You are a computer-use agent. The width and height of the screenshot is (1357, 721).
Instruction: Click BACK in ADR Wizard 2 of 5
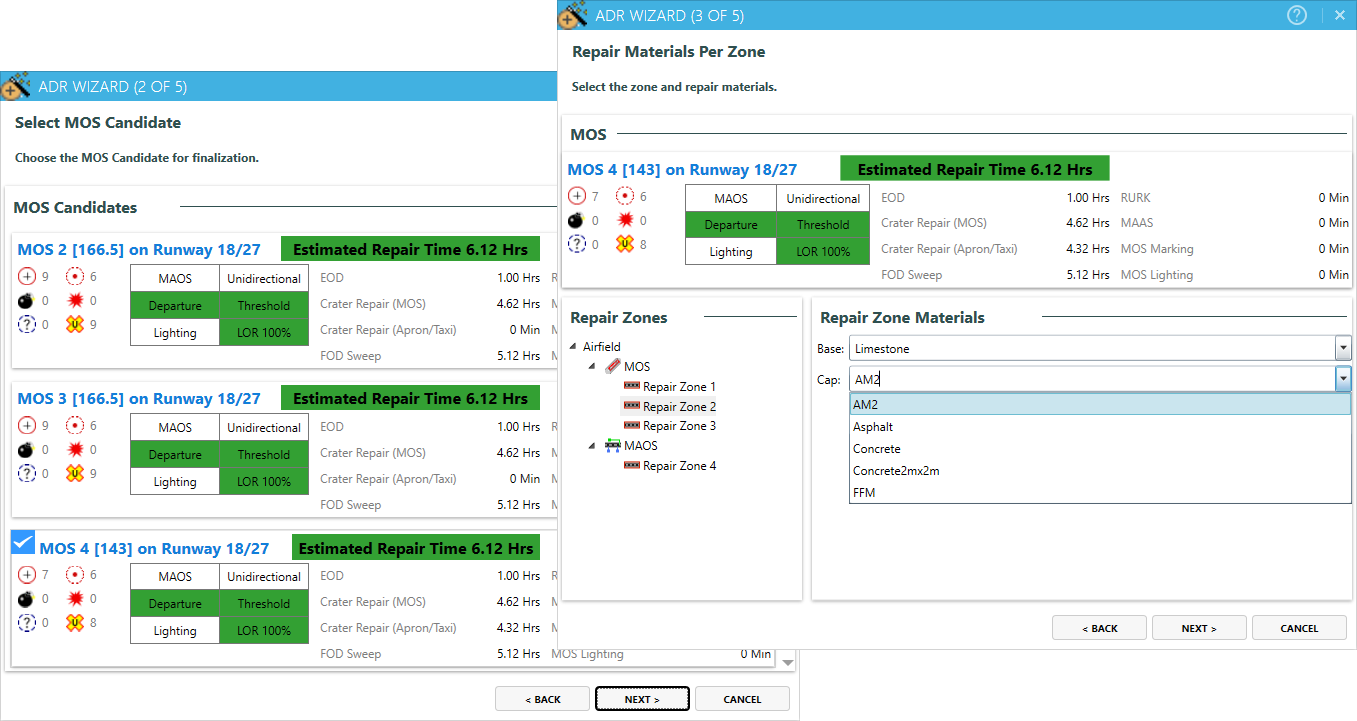click(542, 699)
